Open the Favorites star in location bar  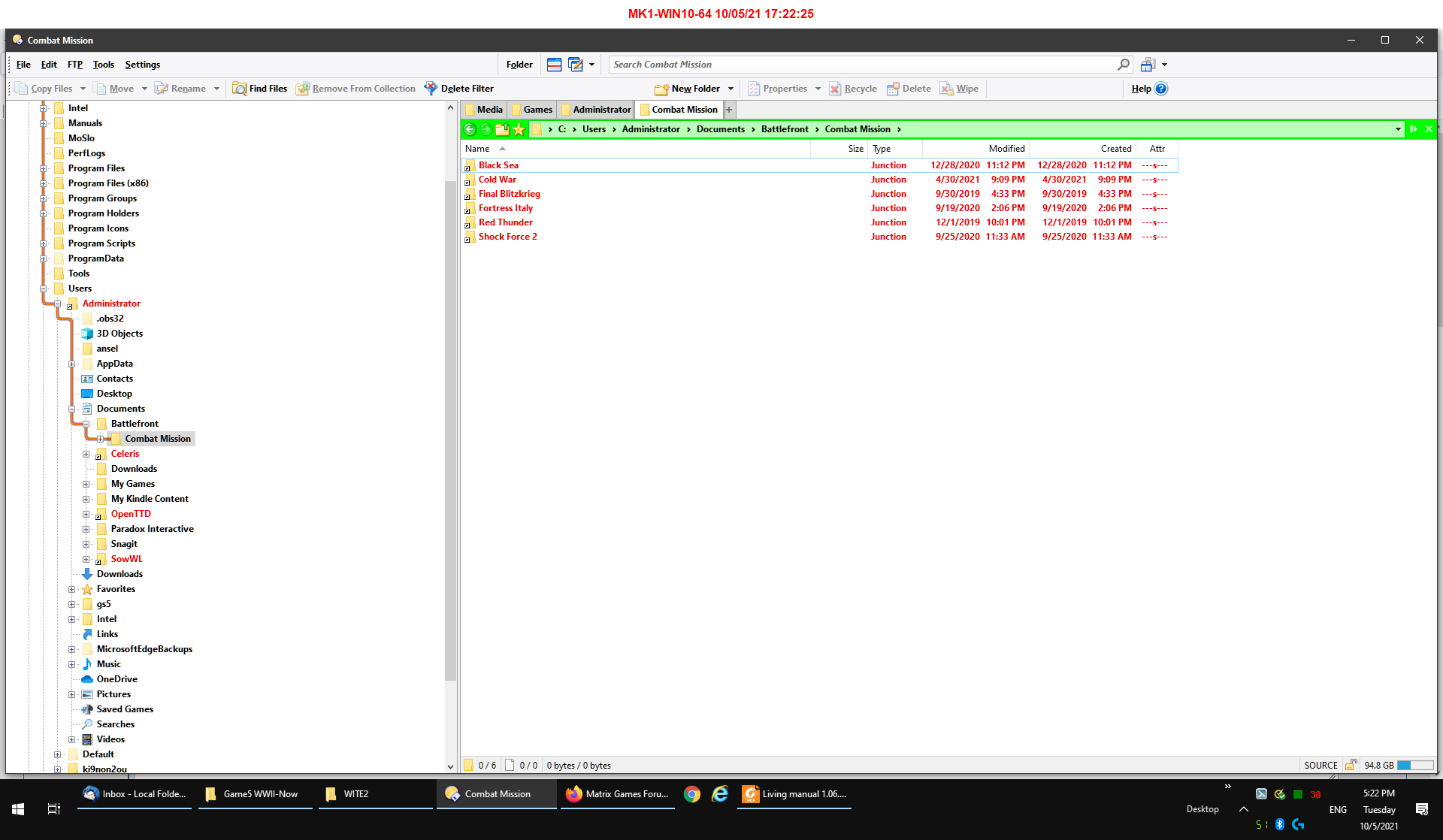[x=519, y=129]
